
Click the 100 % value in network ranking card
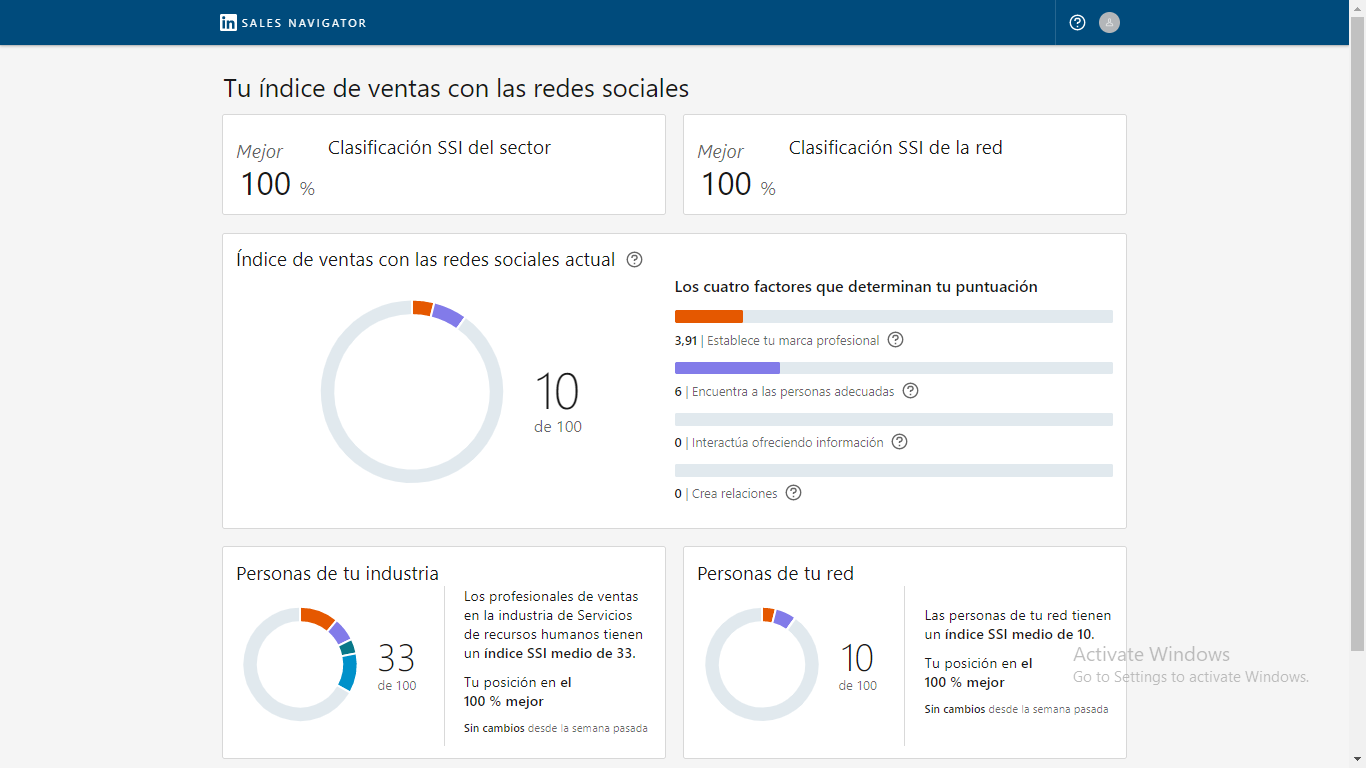tap(738, 185)
